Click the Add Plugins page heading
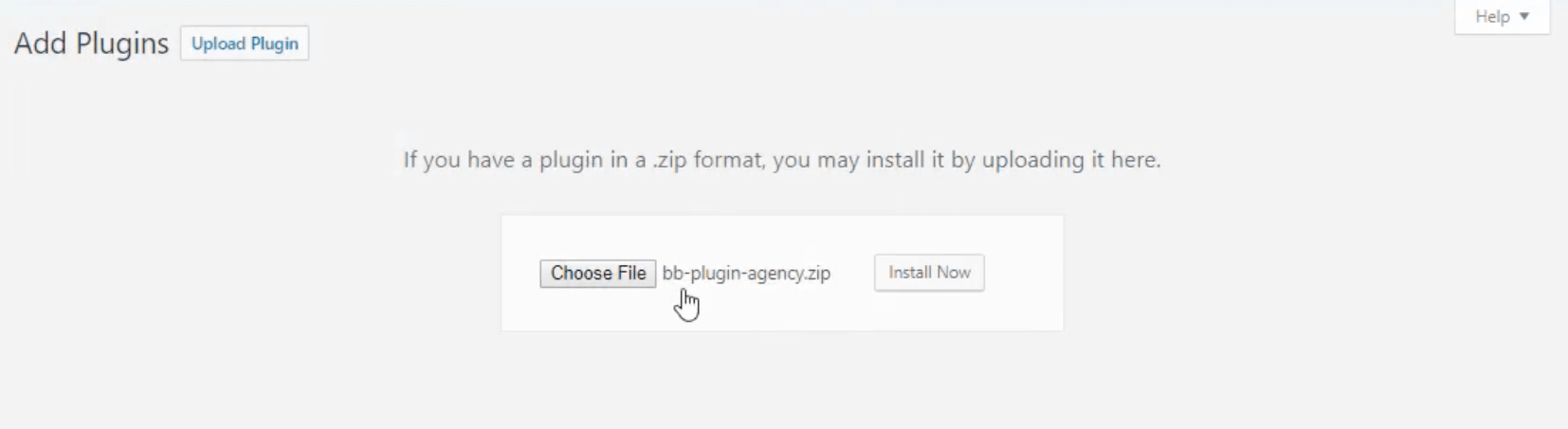 click(91, 44)
